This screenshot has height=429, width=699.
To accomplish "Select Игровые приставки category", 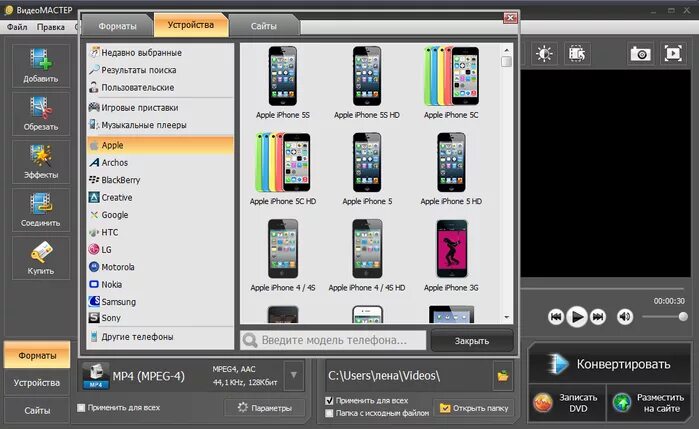I will pos(160,107).
